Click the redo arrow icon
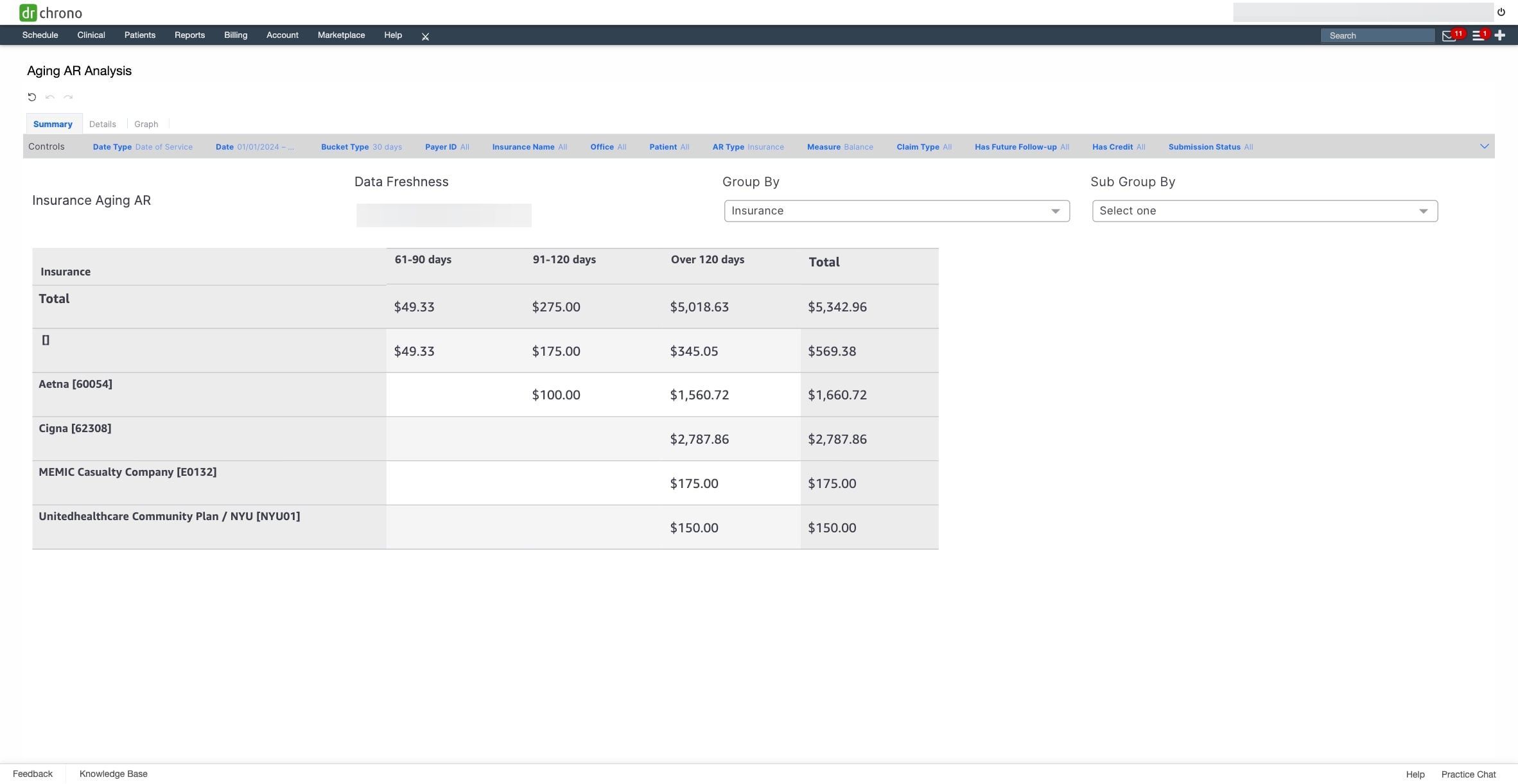Viewport: 1518px width, 784px height. 68,97
